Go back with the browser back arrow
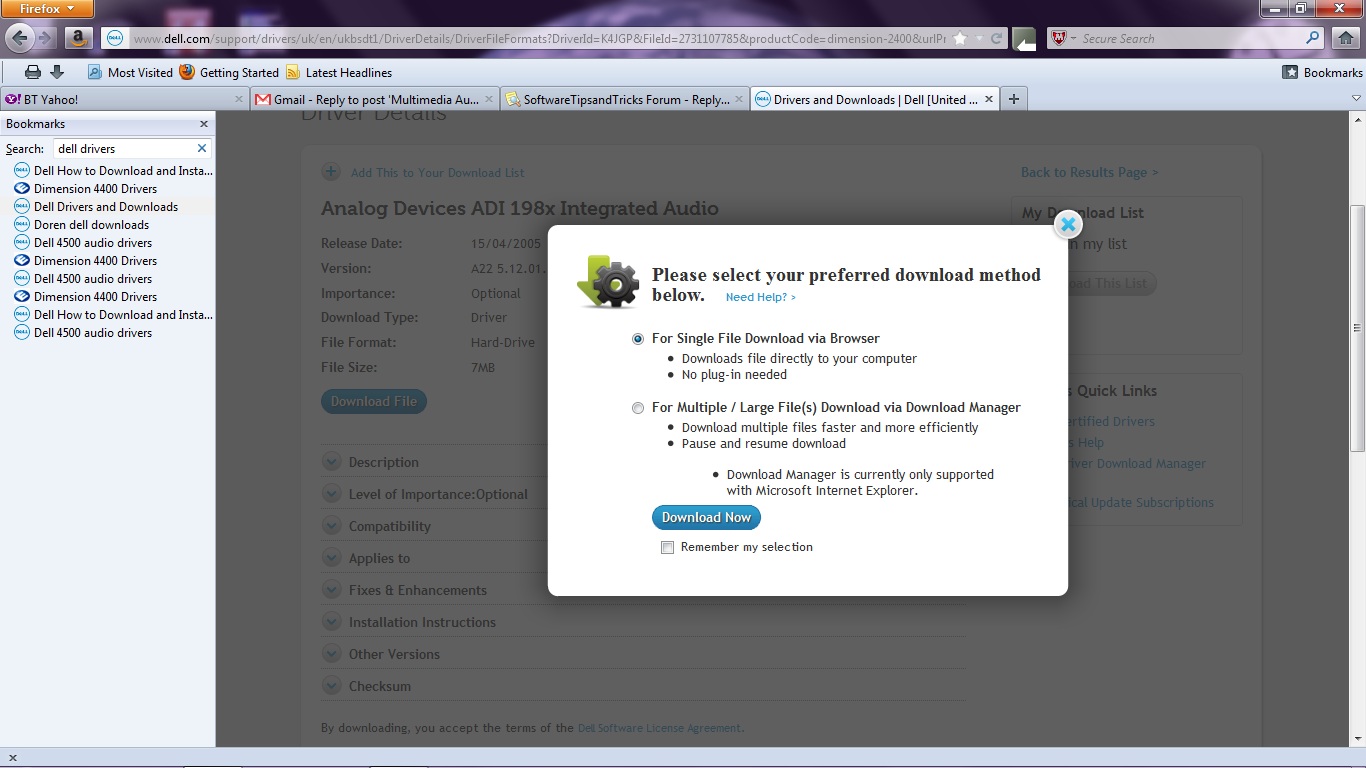Screen dimensions: 1366x768 [18, 38]
